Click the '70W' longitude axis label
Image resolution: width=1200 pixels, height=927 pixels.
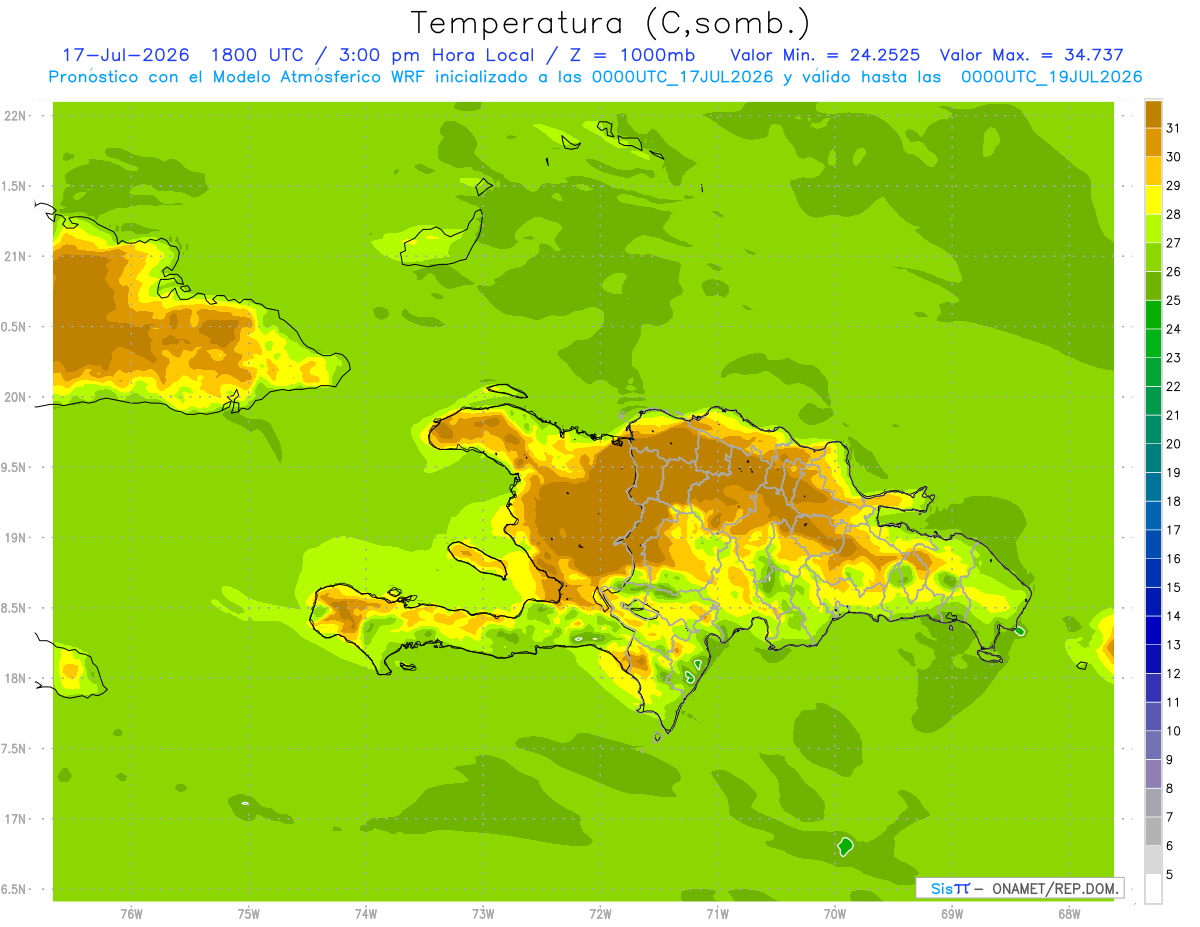pyautogui.click(x=835, y=914)
